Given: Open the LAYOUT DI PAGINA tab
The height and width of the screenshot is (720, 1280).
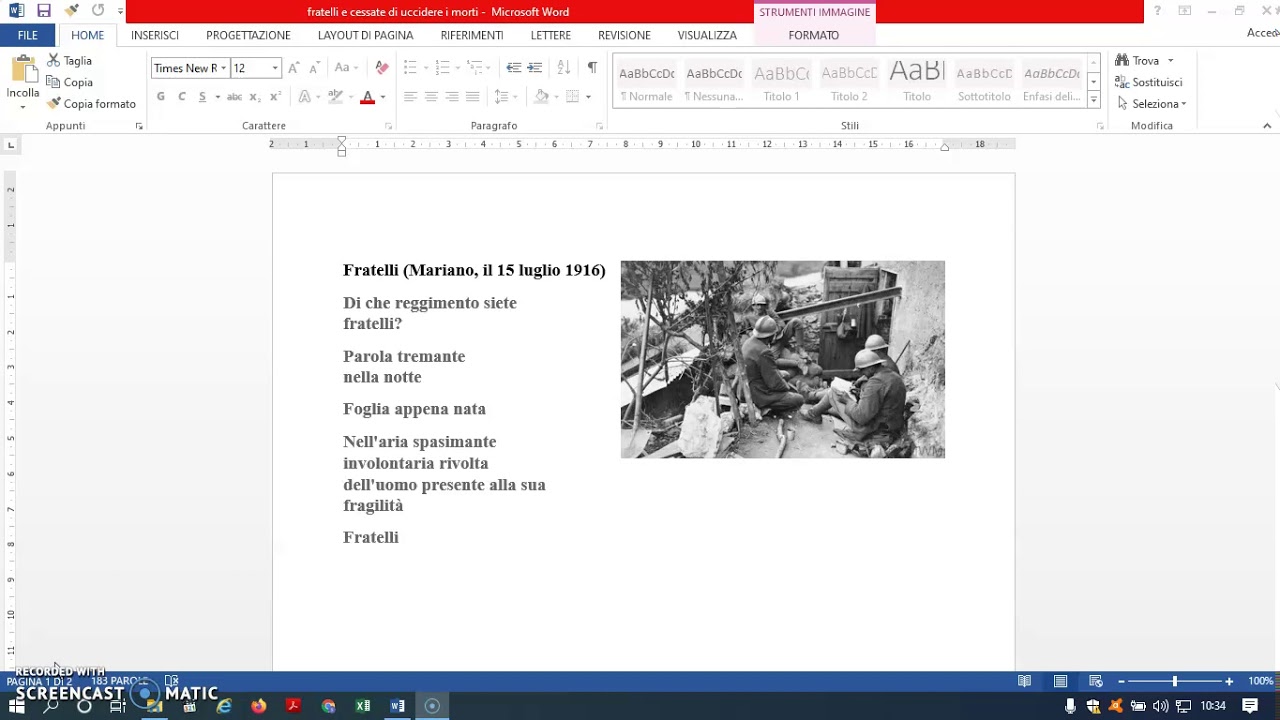Looking at the screenshot, I should coord(365,35).
